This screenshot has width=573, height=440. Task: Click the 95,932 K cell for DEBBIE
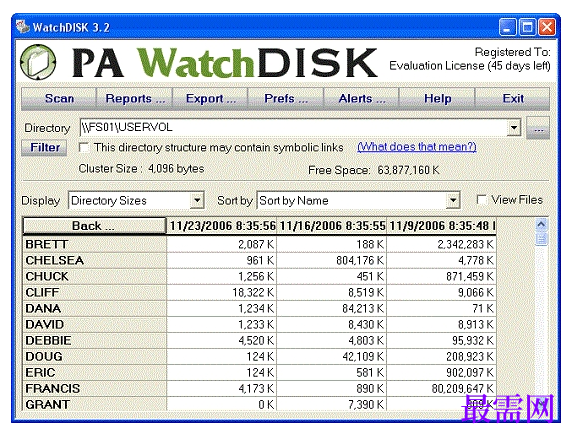441,341
